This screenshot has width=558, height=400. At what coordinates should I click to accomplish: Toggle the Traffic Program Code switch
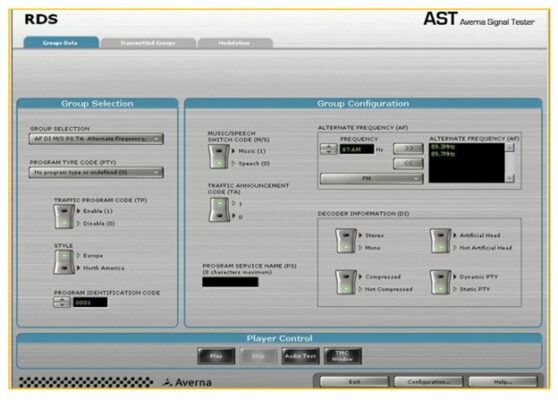[64, 216]
